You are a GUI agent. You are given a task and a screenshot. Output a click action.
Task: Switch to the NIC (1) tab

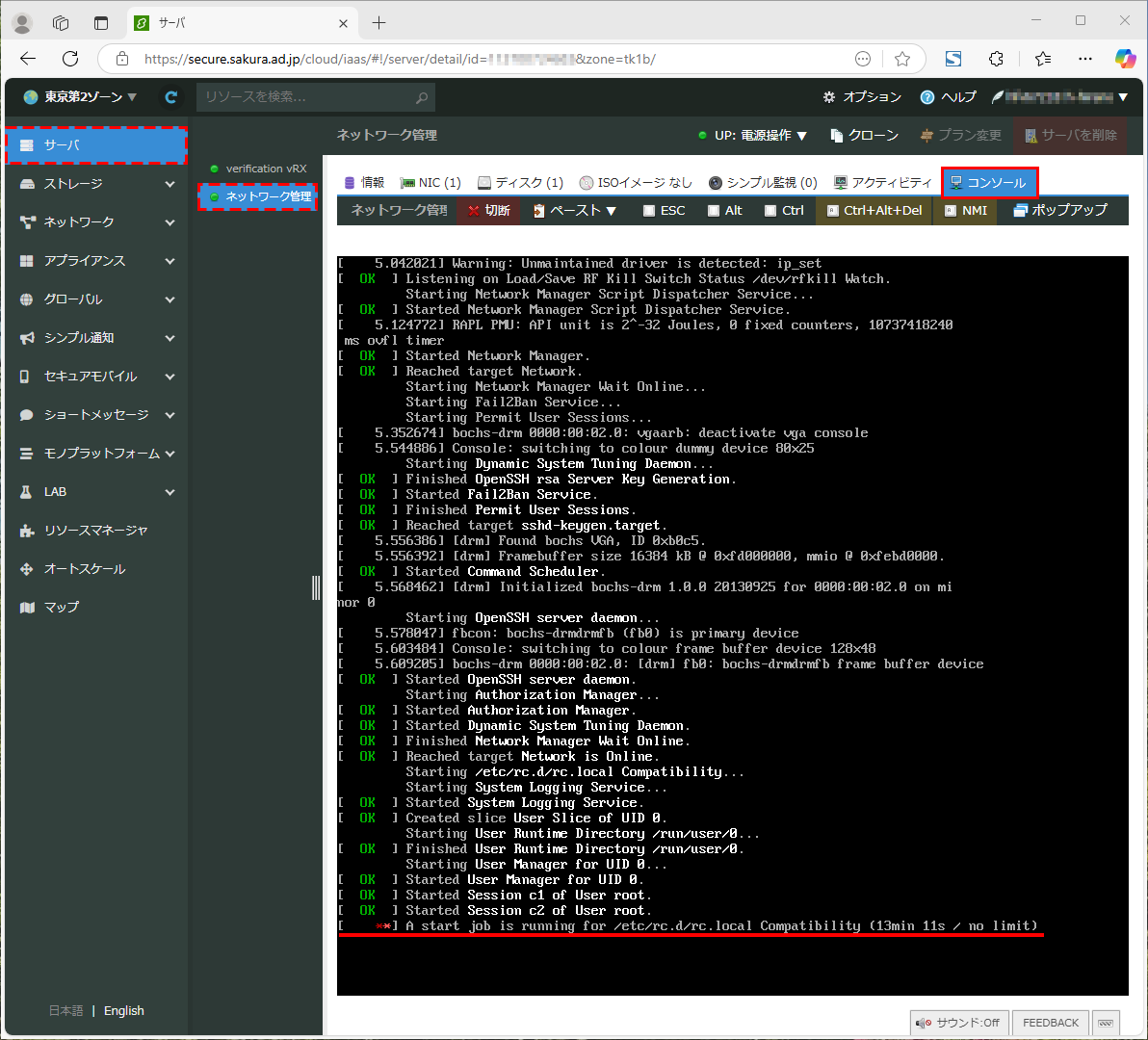click(430, 182)
